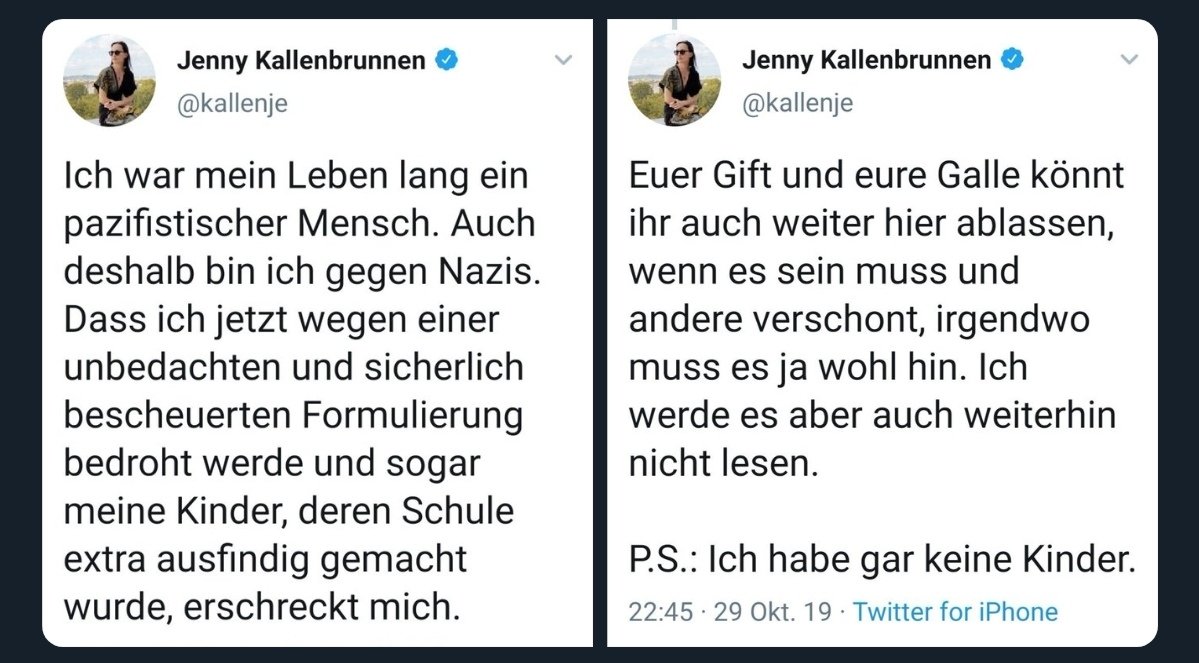Image resolution: width=1199 pixels, height=663 pixels.
Task: Click the verified badge on the right tweet
Action: coord(1013,60)
